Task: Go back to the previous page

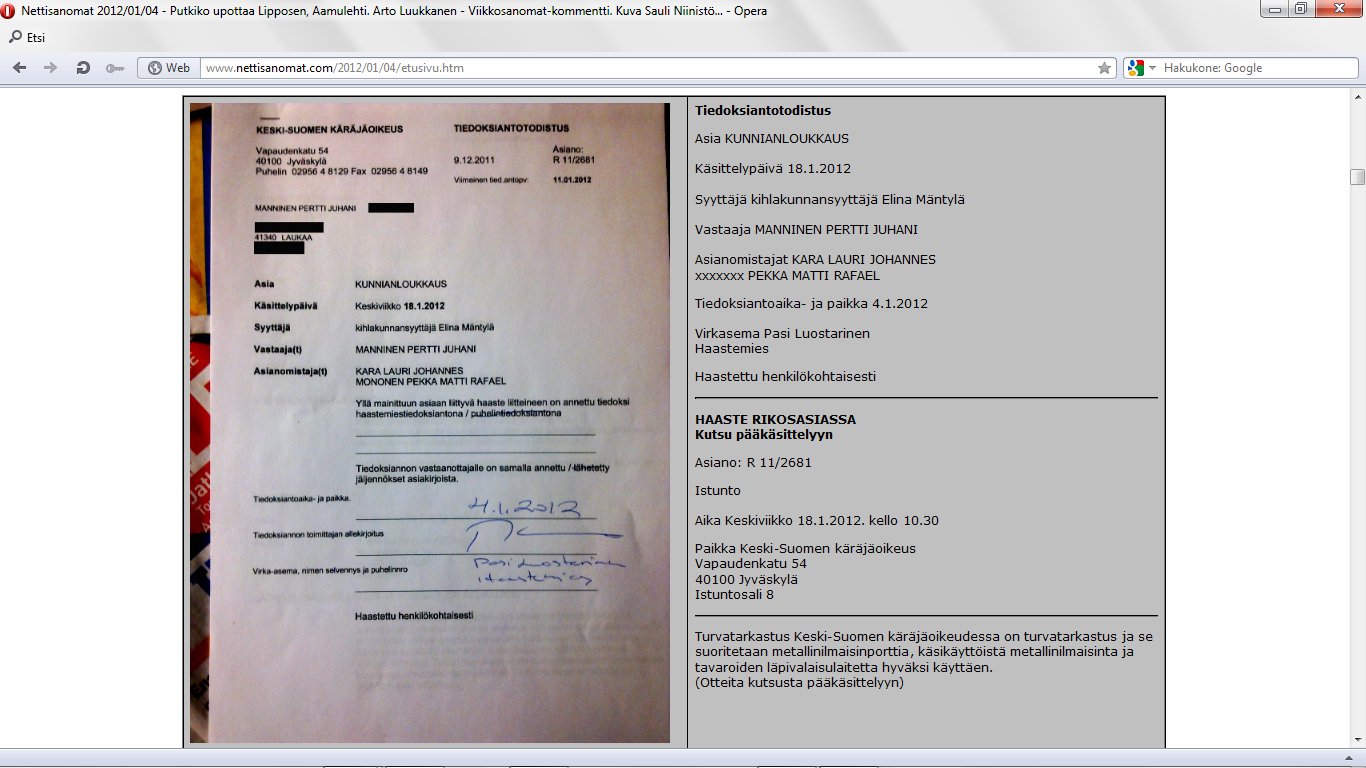Action: pyautogui.click(x=20, y=68)
